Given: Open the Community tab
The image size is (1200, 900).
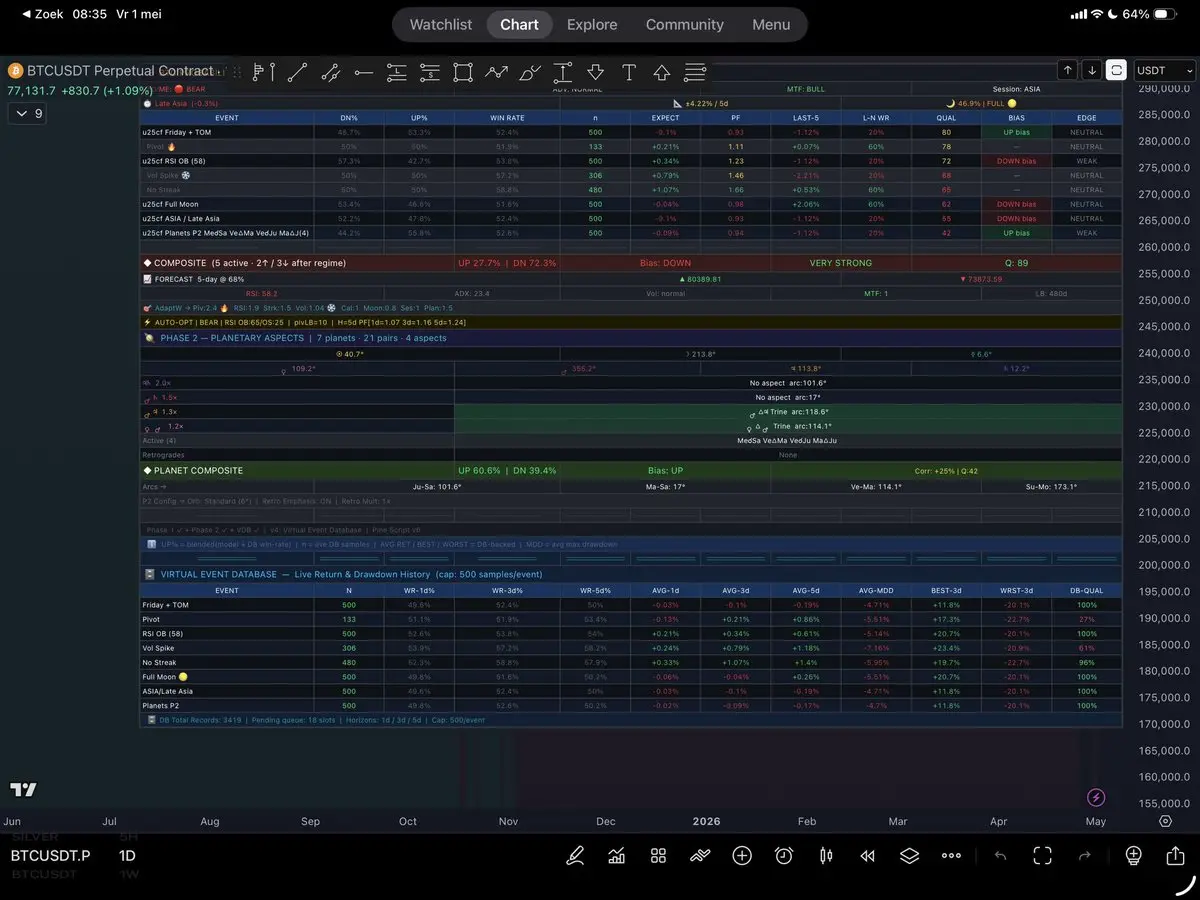Looking at the screenshot, I should [684, 24].
